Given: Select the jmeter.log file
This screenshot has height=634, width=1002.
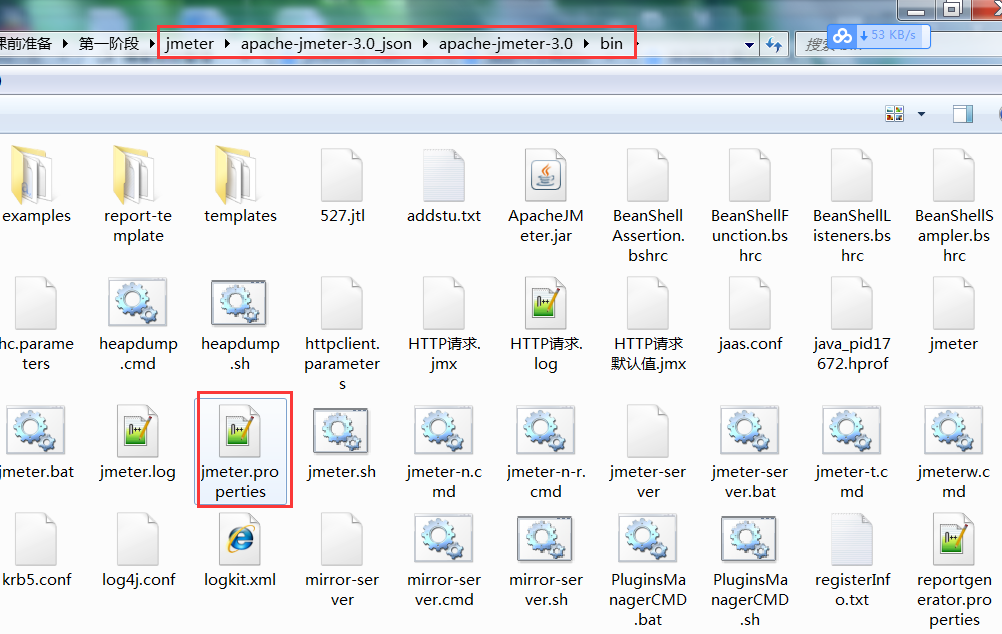Looking at the screenshot, I should tap(138, 442).
